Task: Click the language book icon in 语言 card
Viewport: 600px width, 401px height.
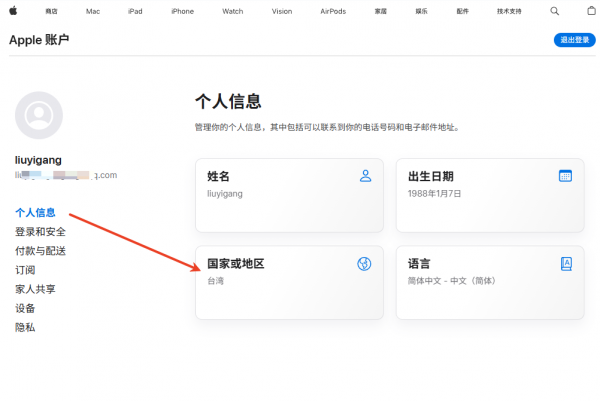Action: [x=566, y=264]
